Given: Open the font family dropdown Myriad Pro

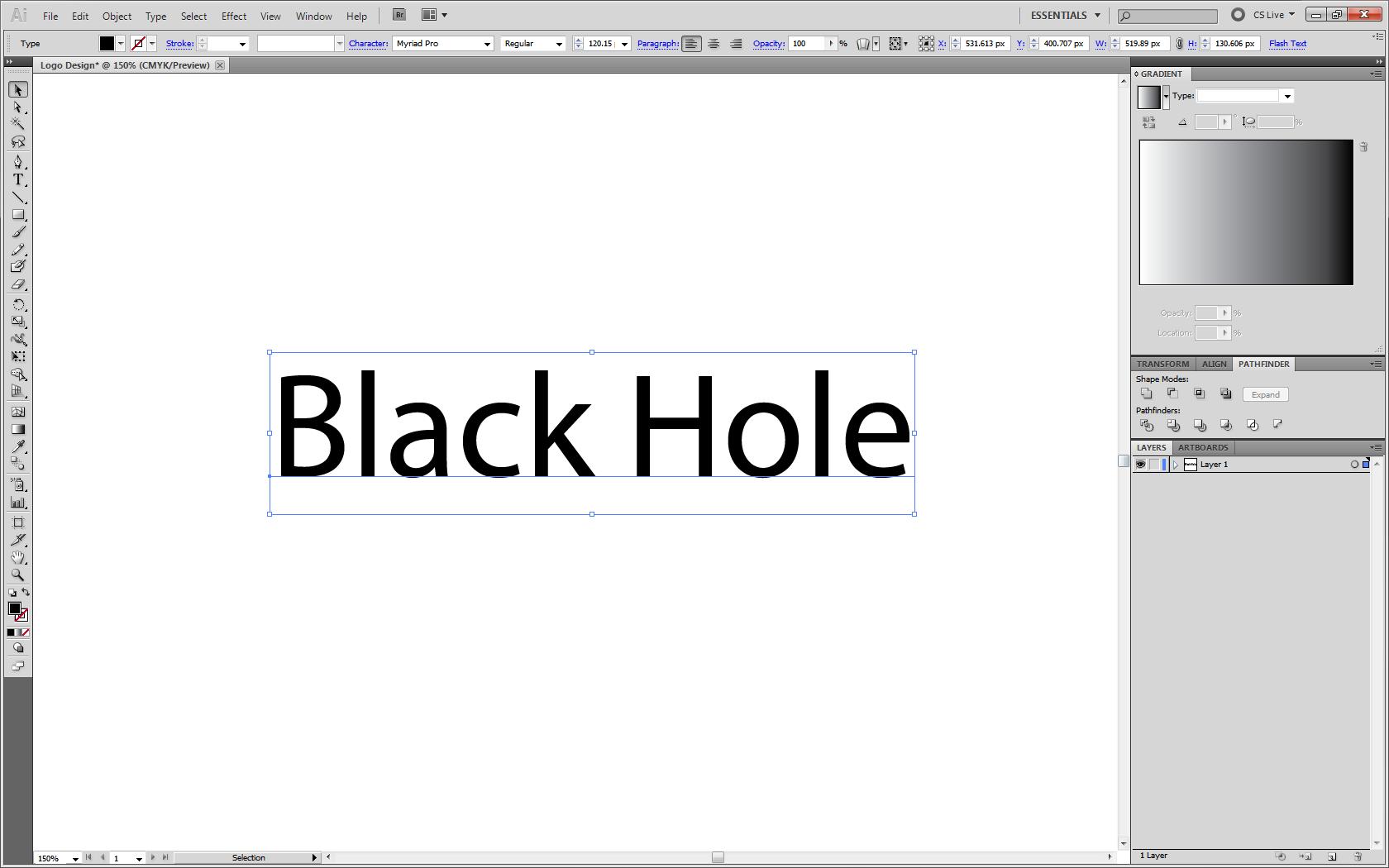Looking at the screenshot, I should pos(487,44).
